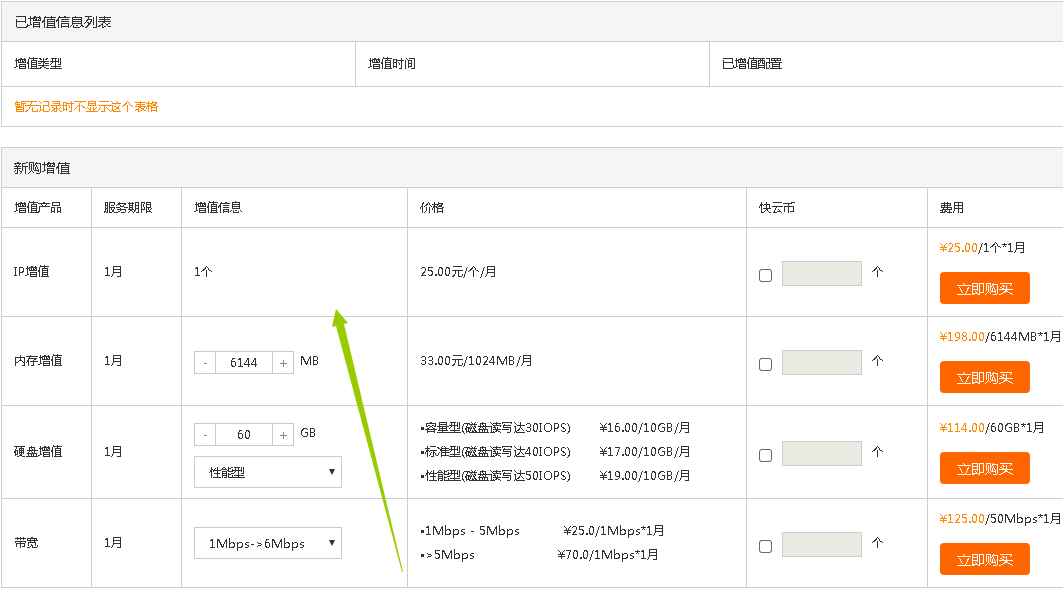Click the quantity input in the 带宽 row
The width and height of the screenshot is (1063, 589).
tap(821, 544)
